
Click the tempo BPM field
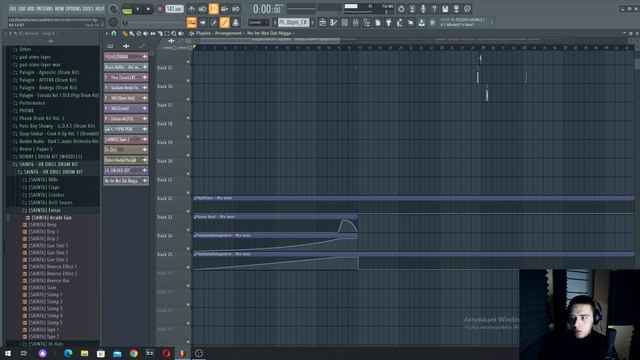174,9
